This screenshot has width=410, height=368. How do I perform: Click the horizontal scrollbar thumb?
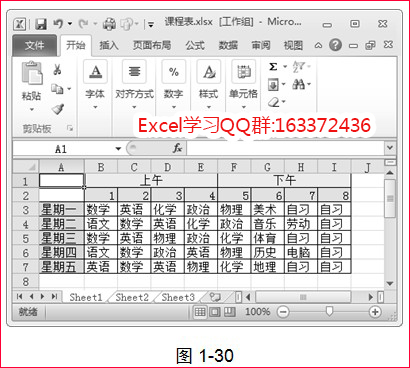(303, 297)
